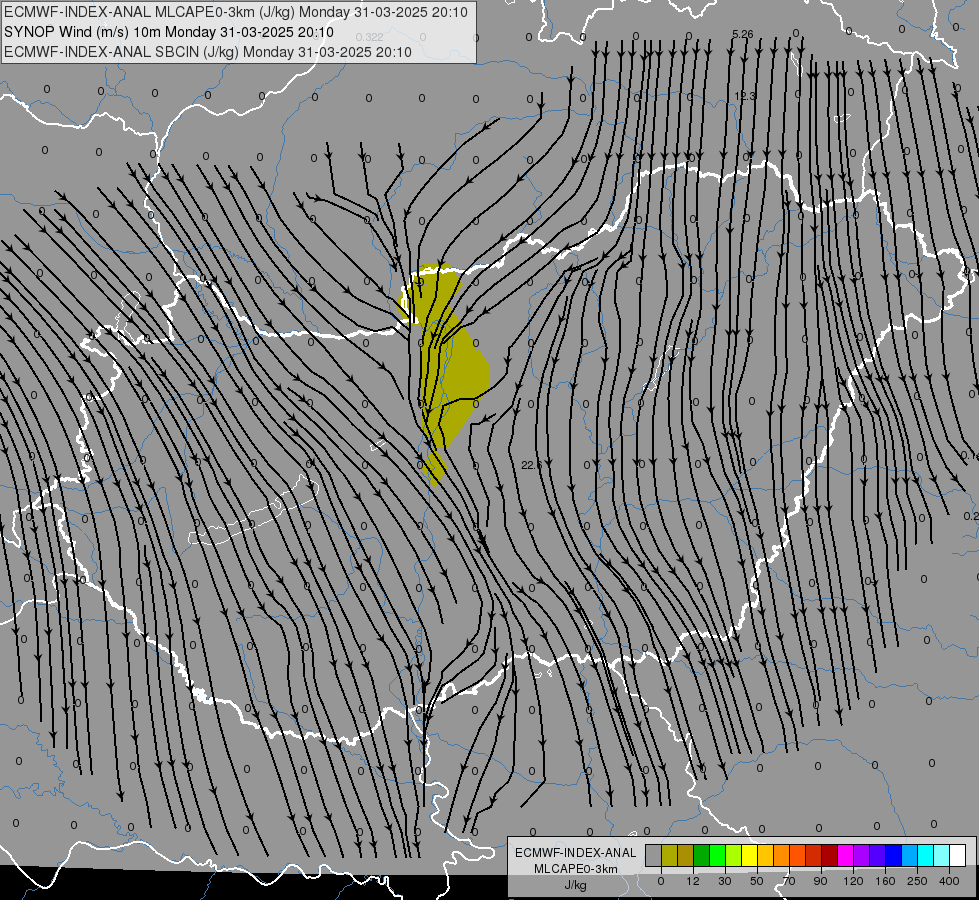Select the white legend swatch after 400

[958, 856]
